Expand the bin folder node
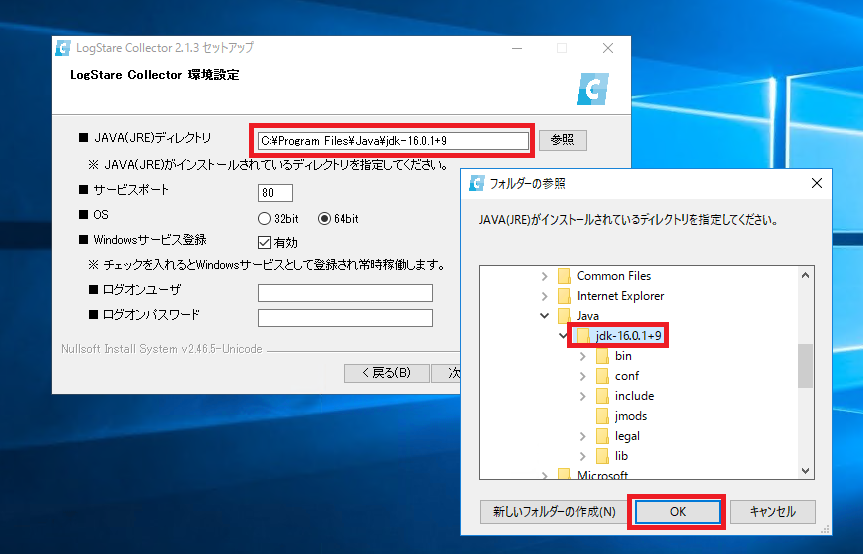 pyautogui.click(x=583, y=356)
